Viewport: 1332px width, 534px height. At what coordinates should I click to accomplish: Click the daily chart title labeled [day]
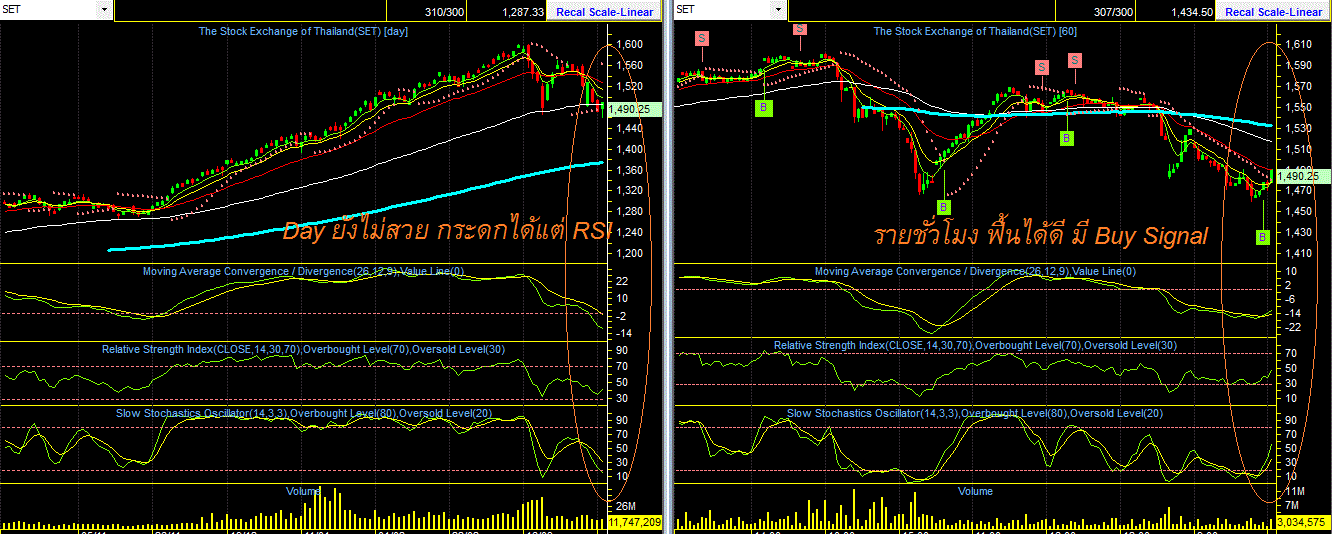click(311, 31)
